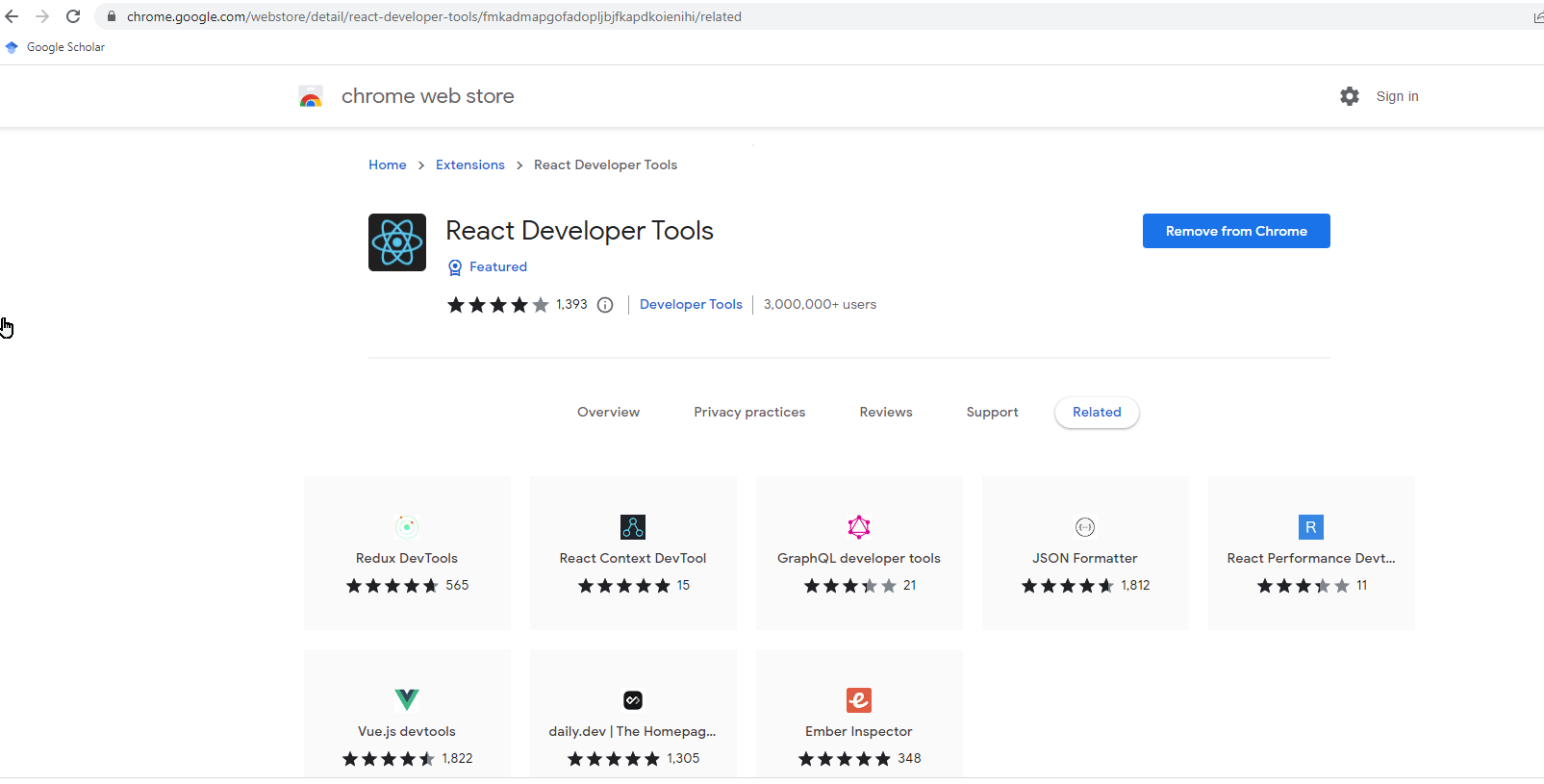Click the React Developer Tools atom icon
This screenshot has width=1544, height=784.
[397, 242]
